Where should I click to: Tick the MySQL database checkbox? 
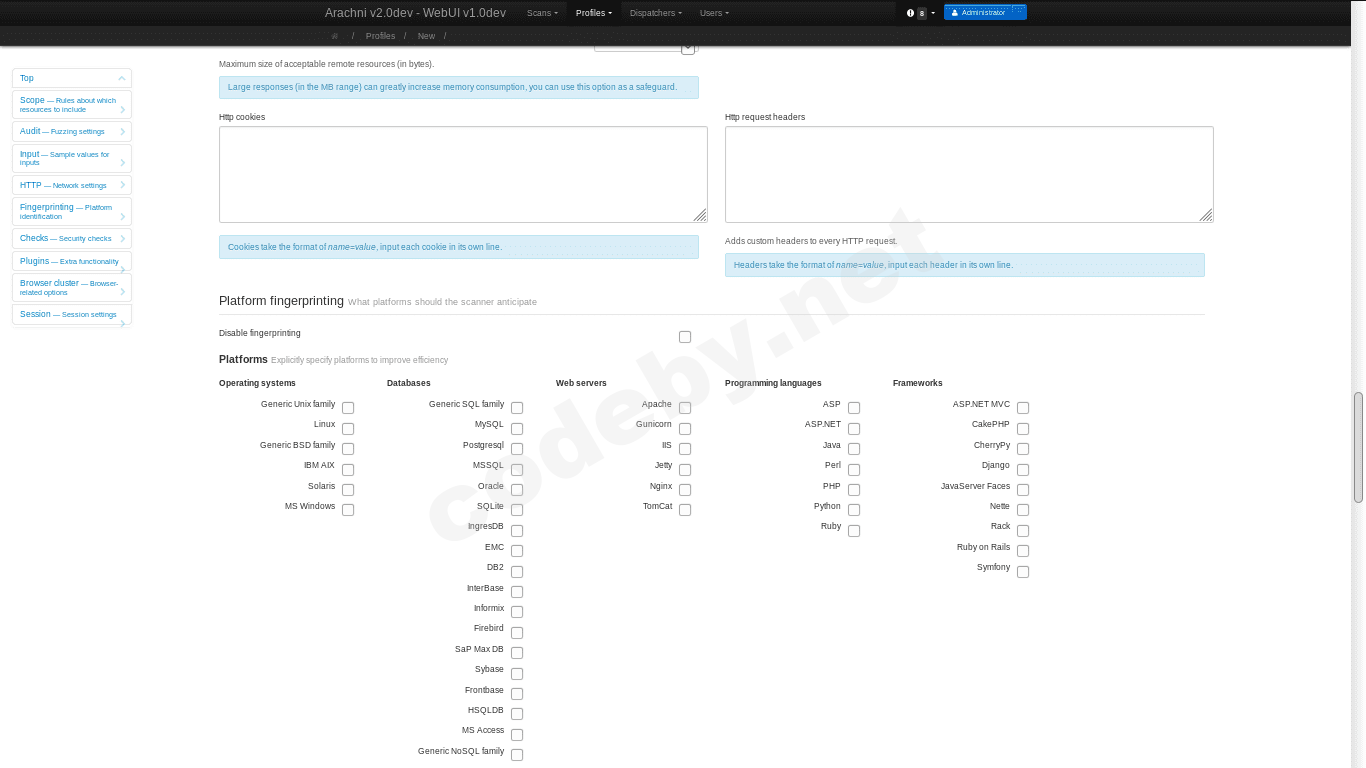pyautogui.click(x=517, y=429)
